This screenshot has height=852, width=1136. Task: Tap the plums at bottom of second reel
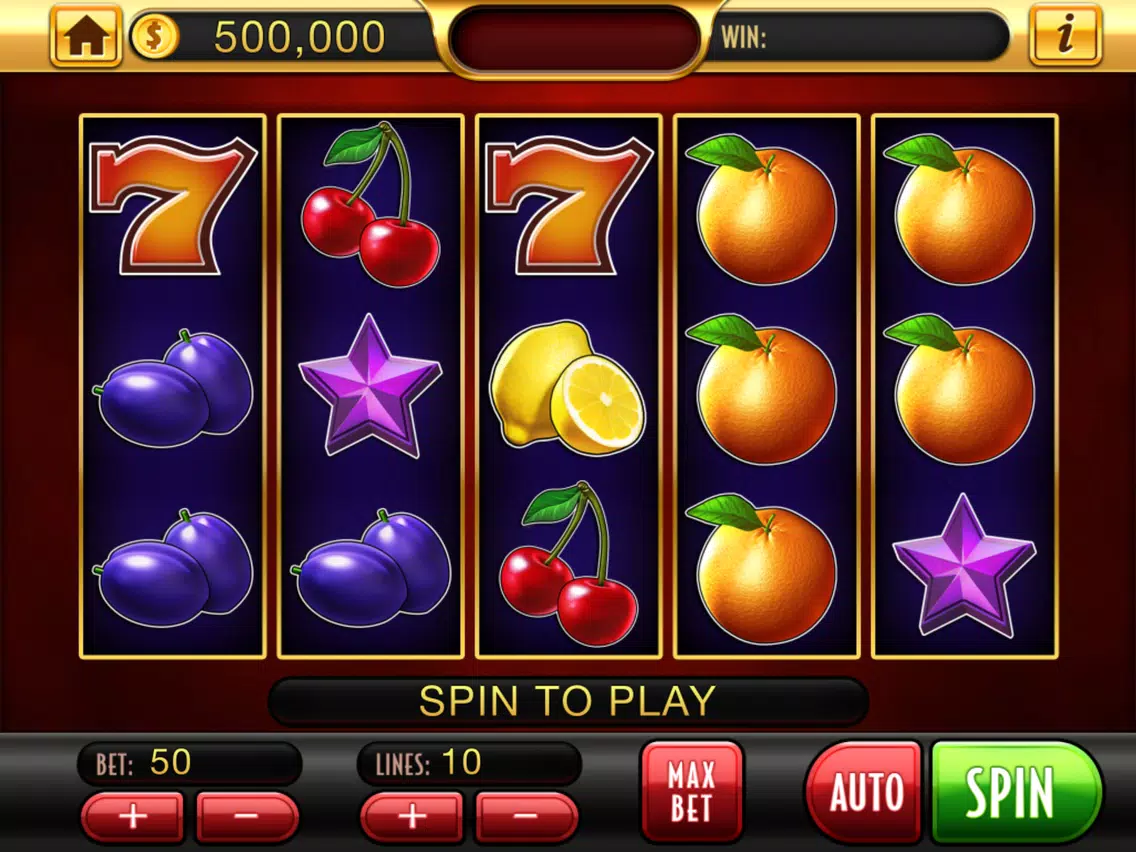pyautogui.click(x=370, y=568)
